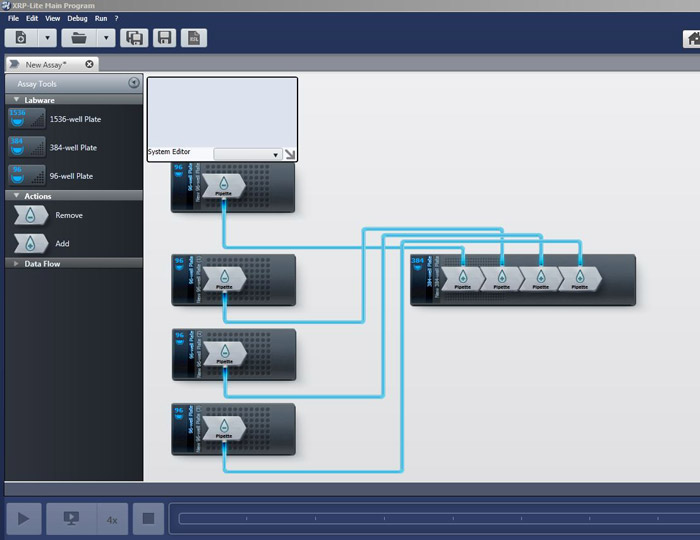Open the Debug menu
Screen dimensions: 700x540
tap(77, 18)
